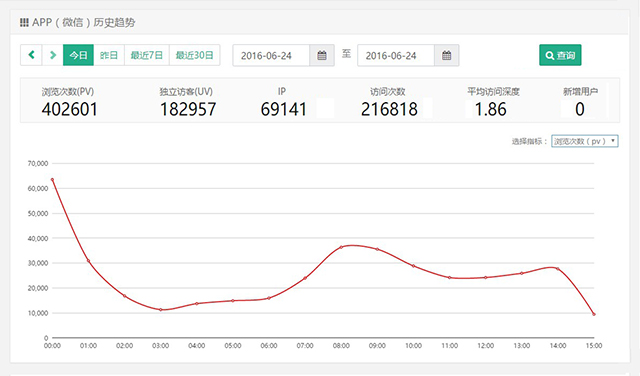Click the average depth value 1.86
Image resolution: width=640 pixels, height=376 pixels.
491,109
